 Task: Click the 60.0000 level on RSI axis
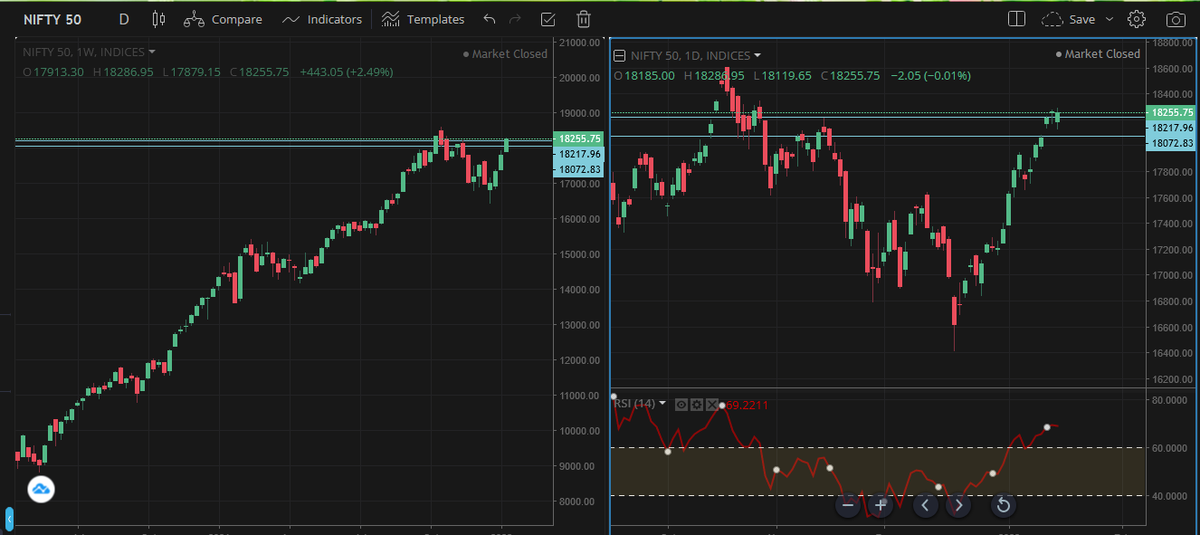pyautogui.click(x=1171, y=448)
